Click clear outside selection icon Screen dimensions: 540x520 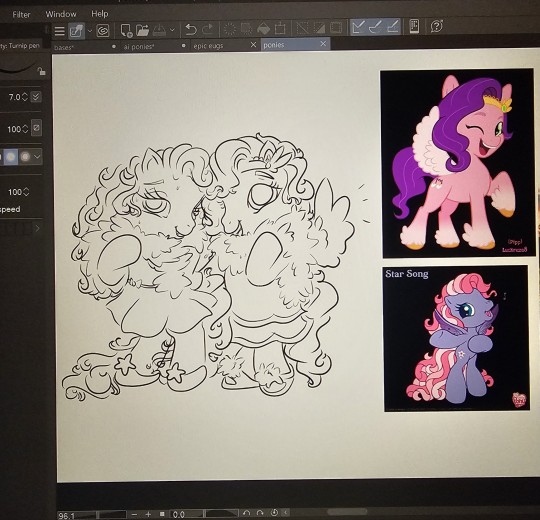[246, 28]
